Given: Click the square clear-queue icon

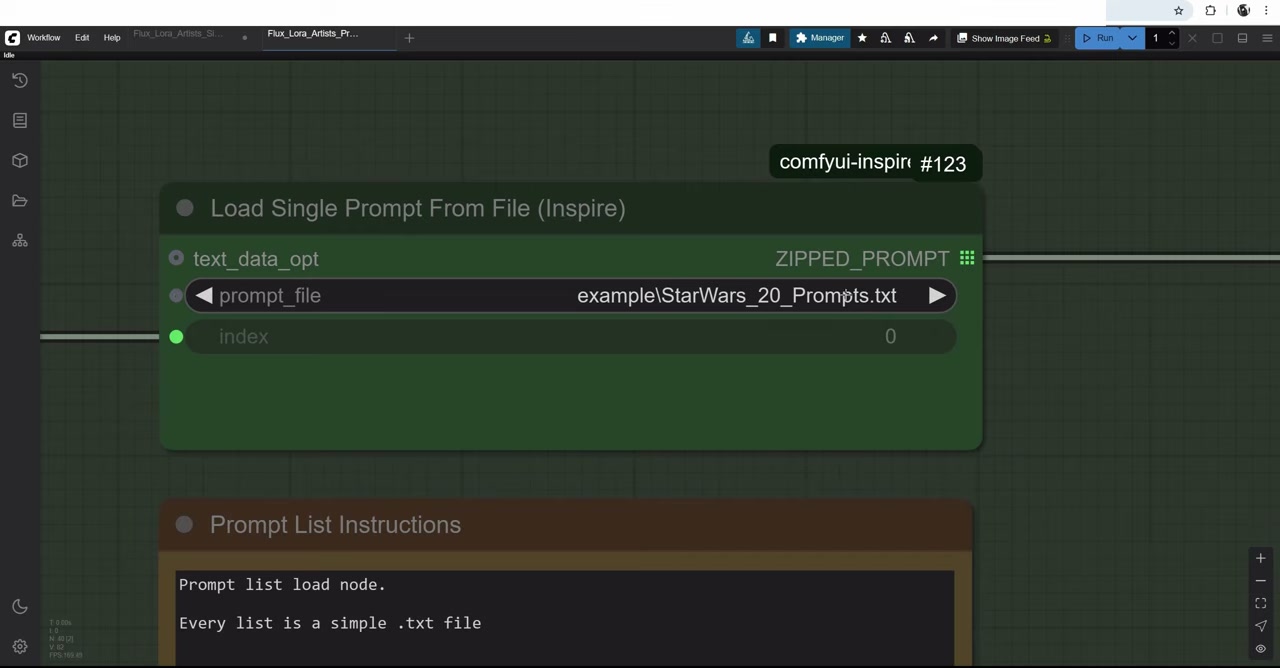Looking at the screenshot, I should click(x=1217, y=38).
